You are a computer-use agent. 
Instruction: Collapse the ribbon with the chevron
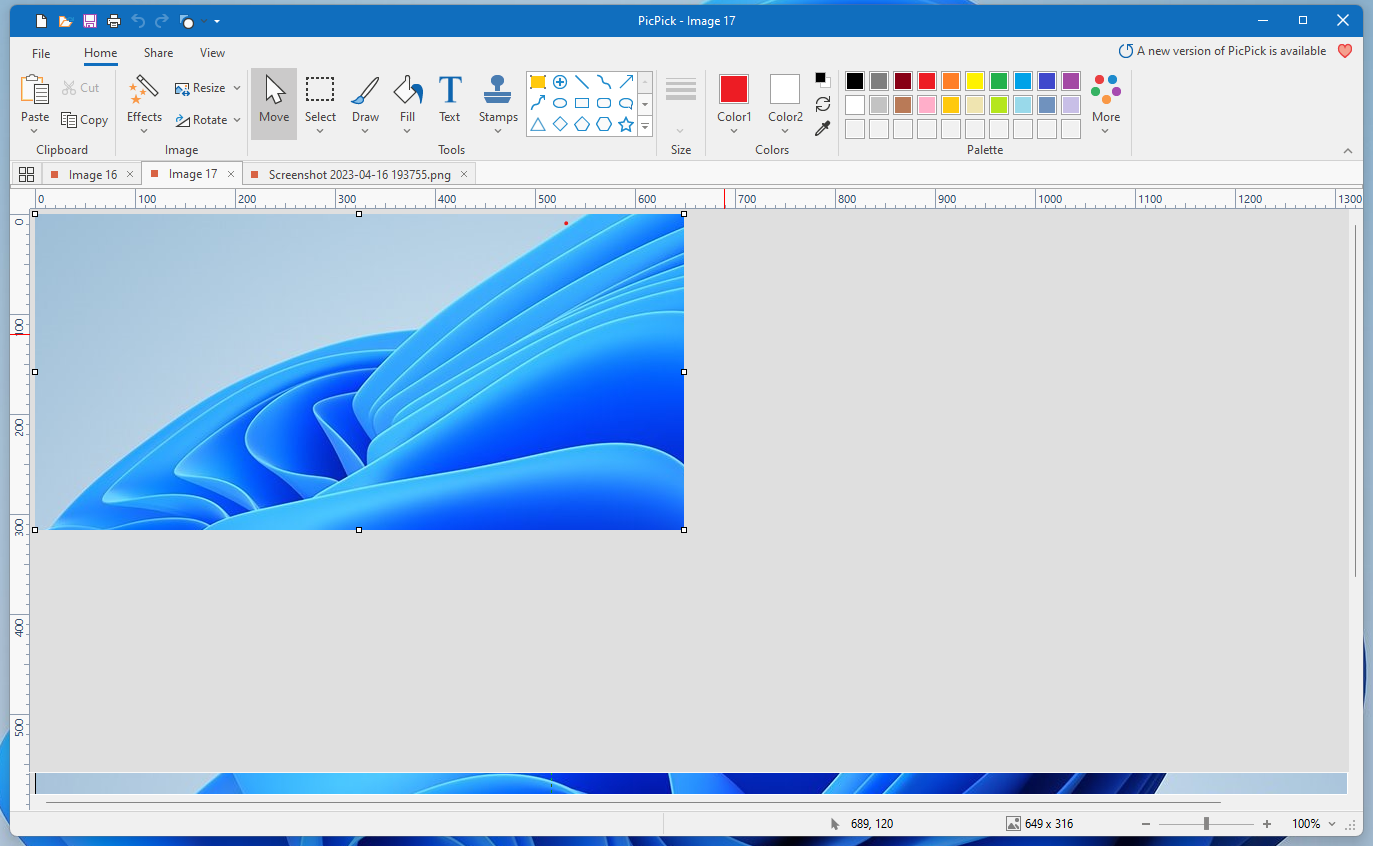1347,151
